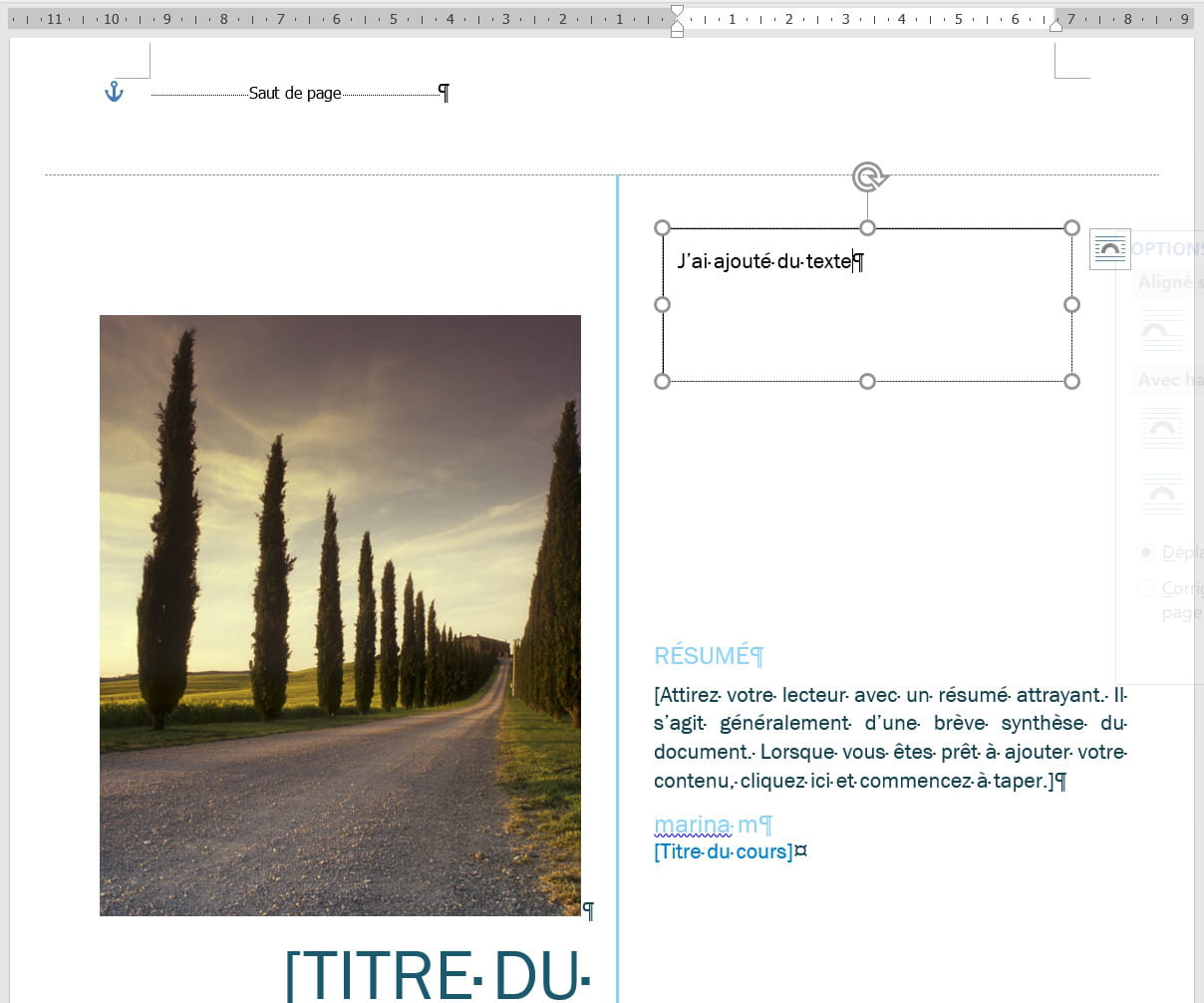Click the middle-right sizing handle of the text box
Screen dimensions: 1204x1003
(1071, 304)
